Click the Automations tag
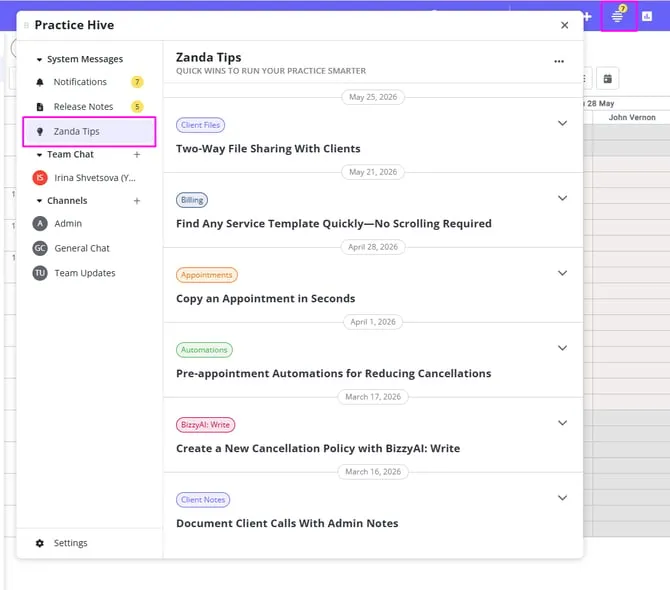Viewport: 670px width, 590px height. (204, 350)
